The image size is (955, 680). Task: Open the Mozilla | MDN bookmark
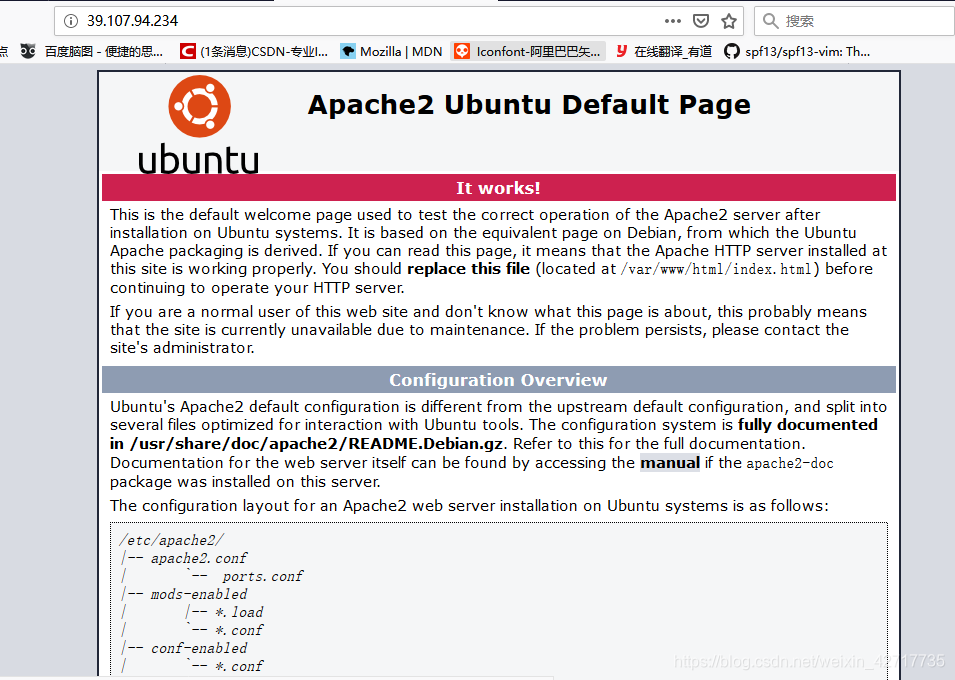391,52
